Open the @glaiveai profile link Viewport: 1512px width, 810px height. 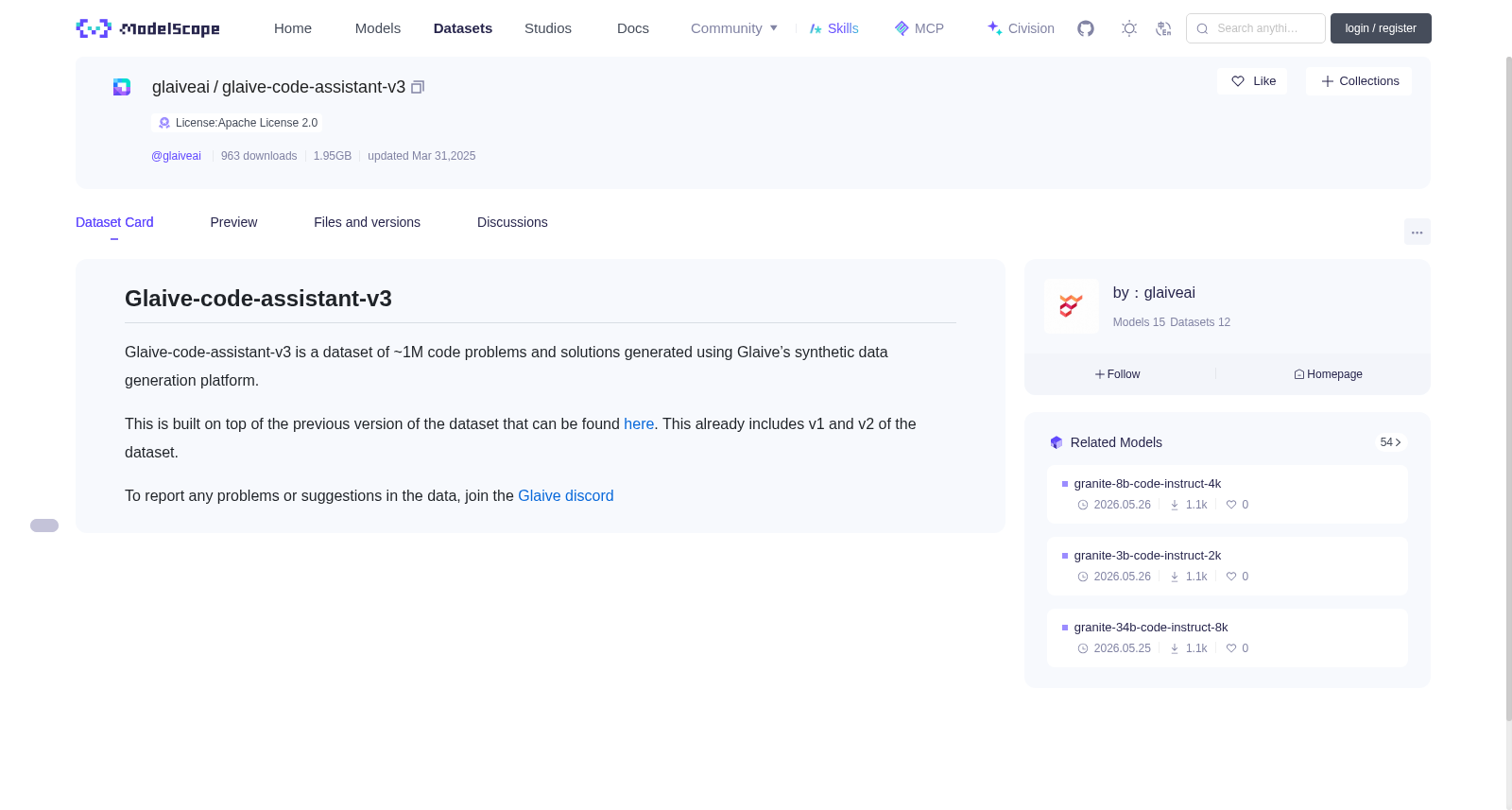[176, 156]
